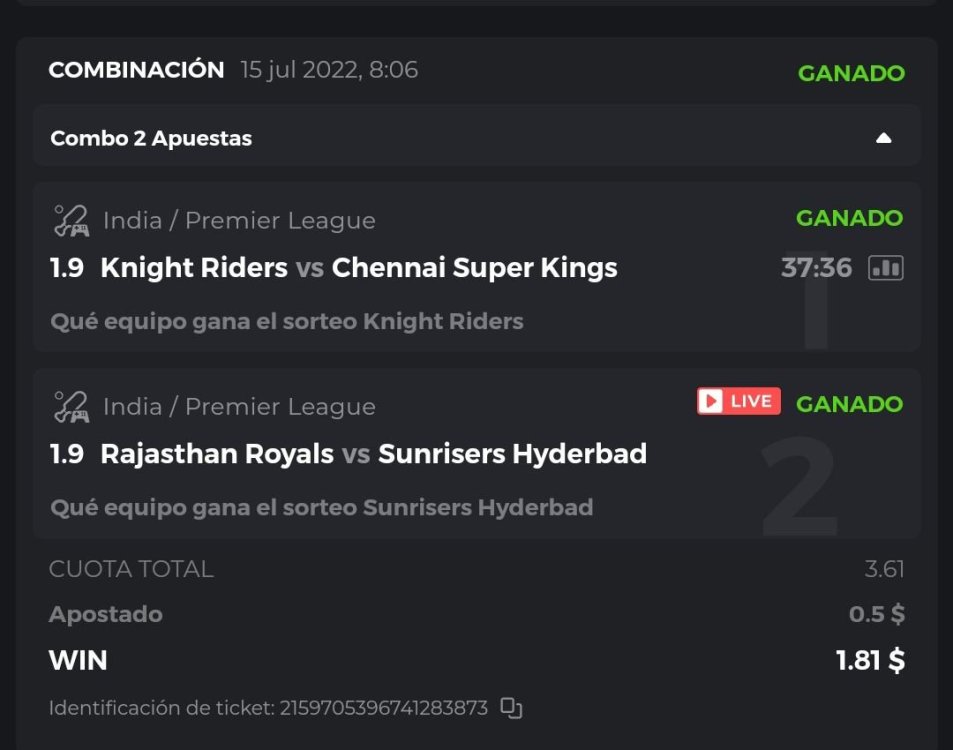Screen dimensions: 953x750
Task: Open the Chennai Super Kings team name
Action: [474, 268]
